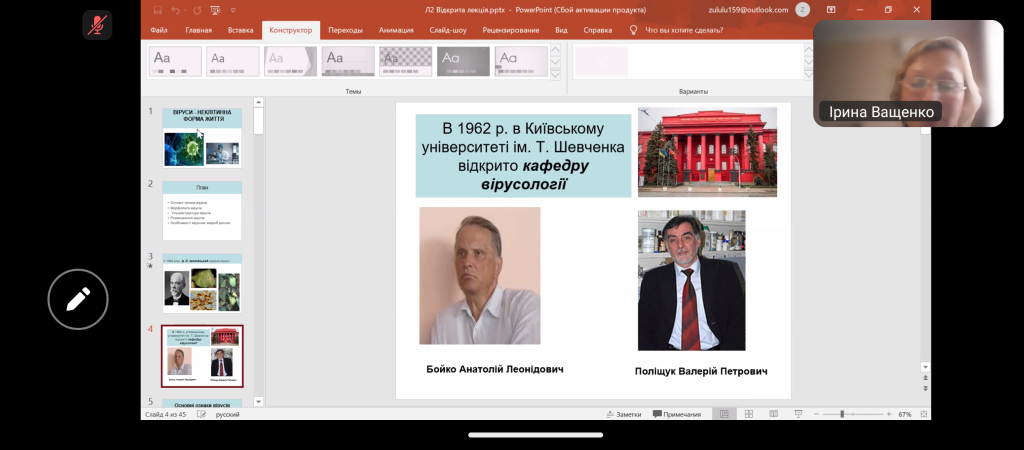1024x450 pixels.
Task: Expand the Варианты gallery more arrow
Action: click(808, 75)
